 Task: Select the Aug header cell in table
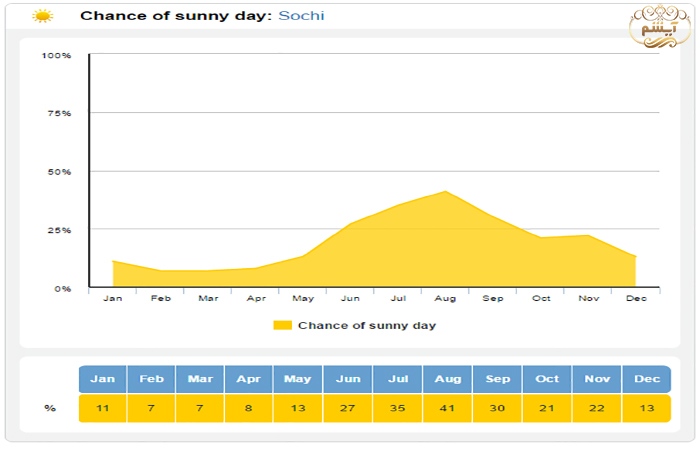point(448,379)
